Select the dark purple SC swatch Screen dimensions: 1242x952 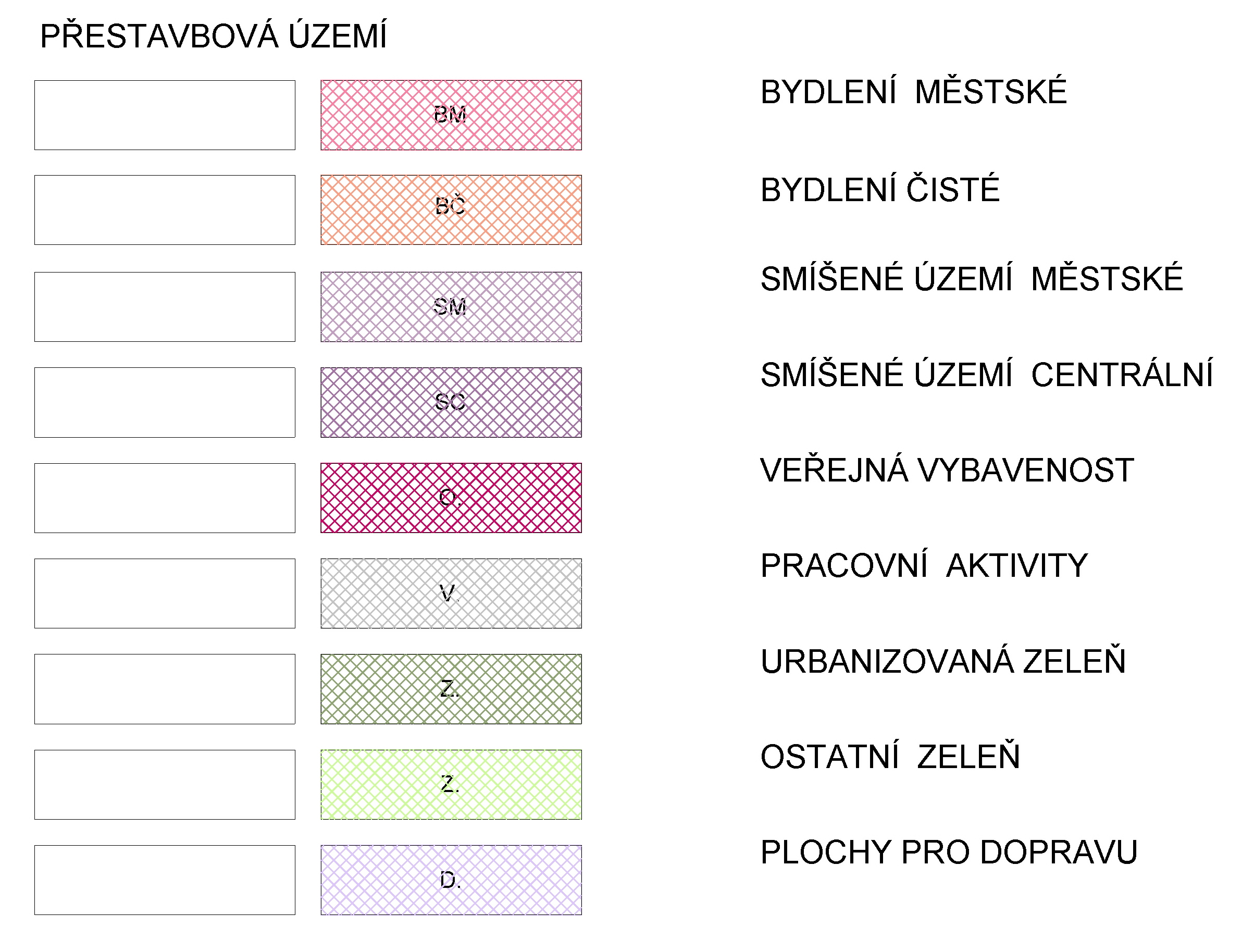tap(451, 402)
